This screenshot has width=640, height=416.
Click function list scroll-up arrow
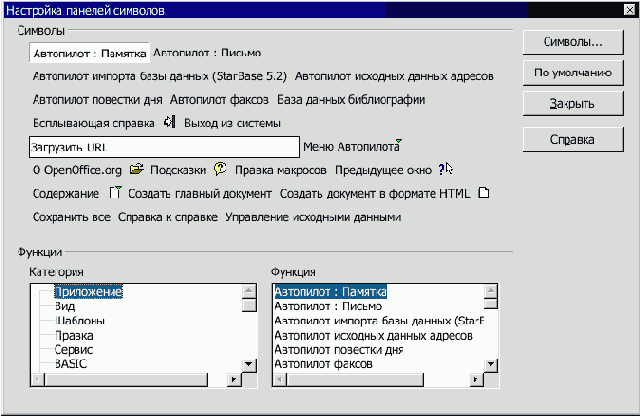(491, 291)
